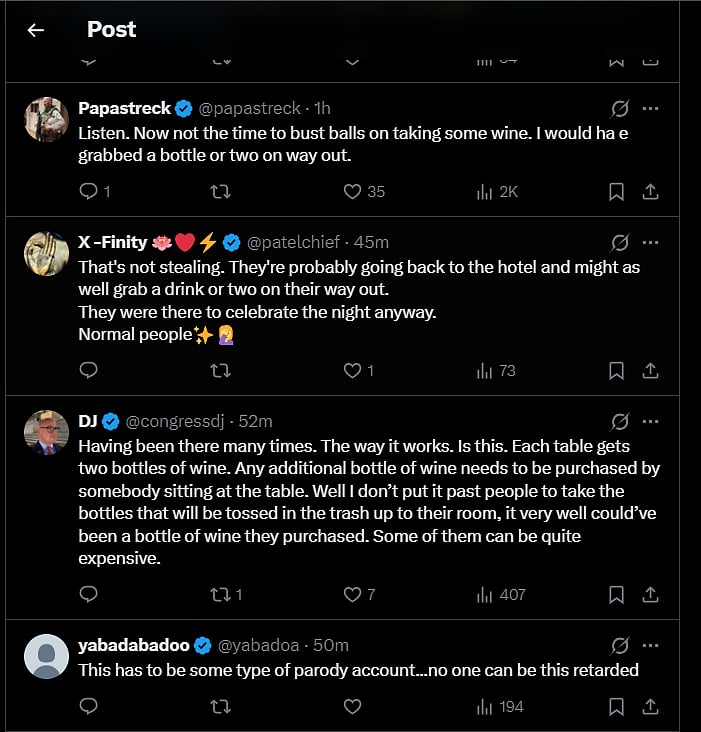Open more menu on X-Finity's post

pos(650,242)
